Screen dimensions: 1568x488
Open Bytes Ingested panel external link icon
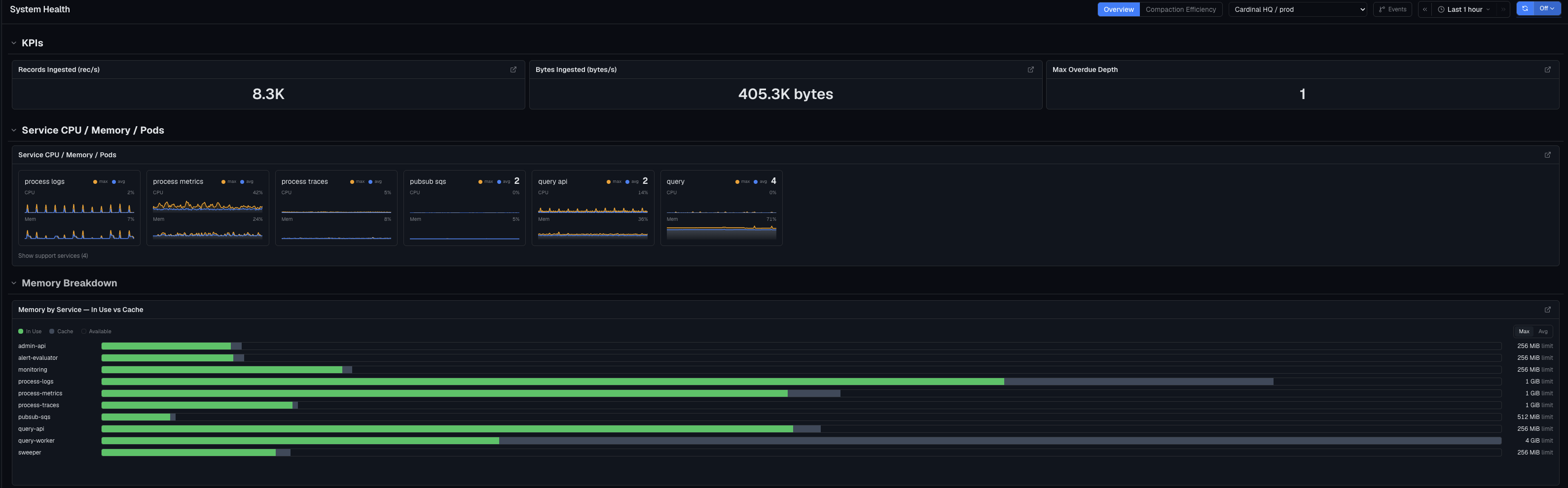(x=1030, y=70)
